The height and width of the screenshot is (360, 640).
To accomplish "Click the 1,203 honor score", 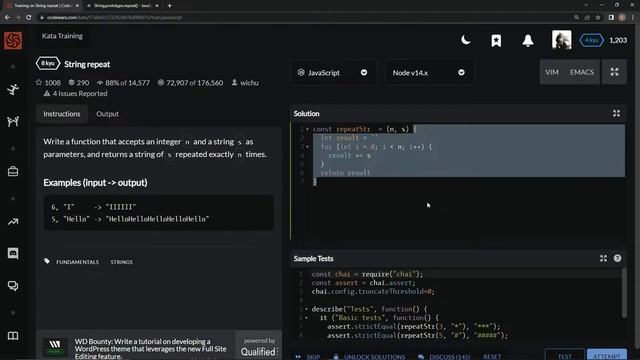I will click(x=618, y=40).
